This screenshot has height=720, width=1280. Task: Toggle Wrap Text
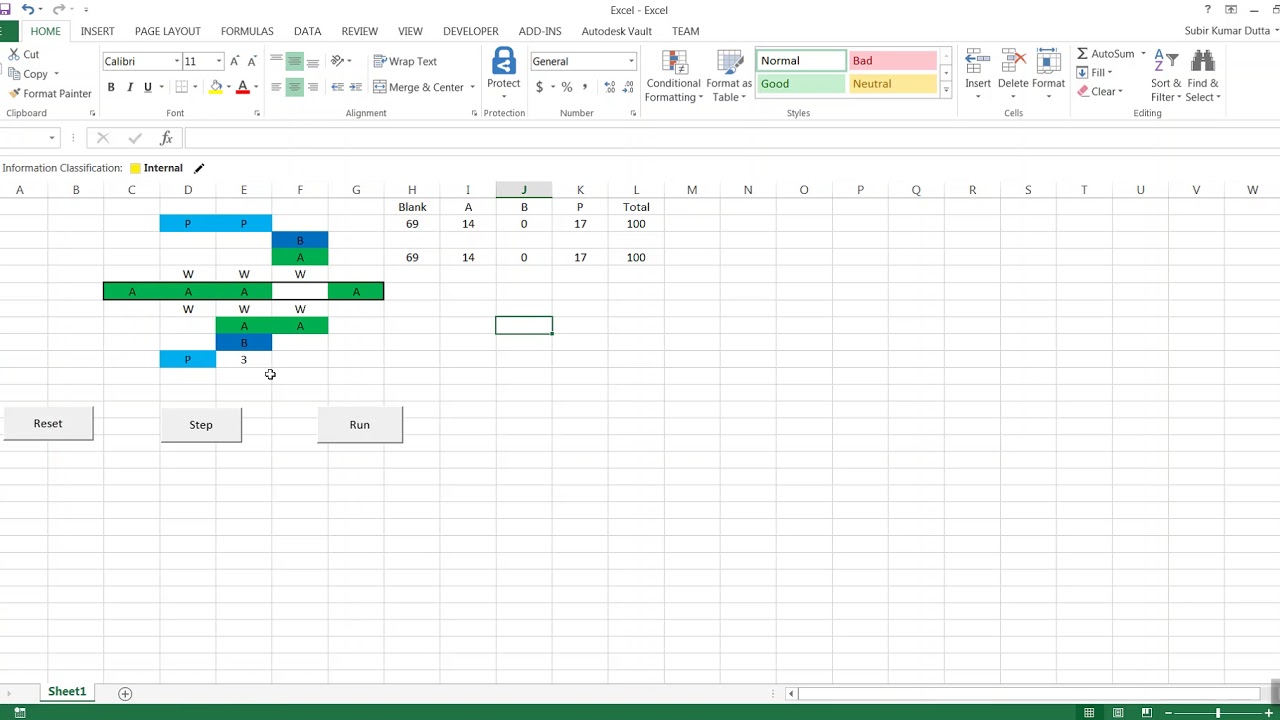pyautogui.click(x=405, y=61)
